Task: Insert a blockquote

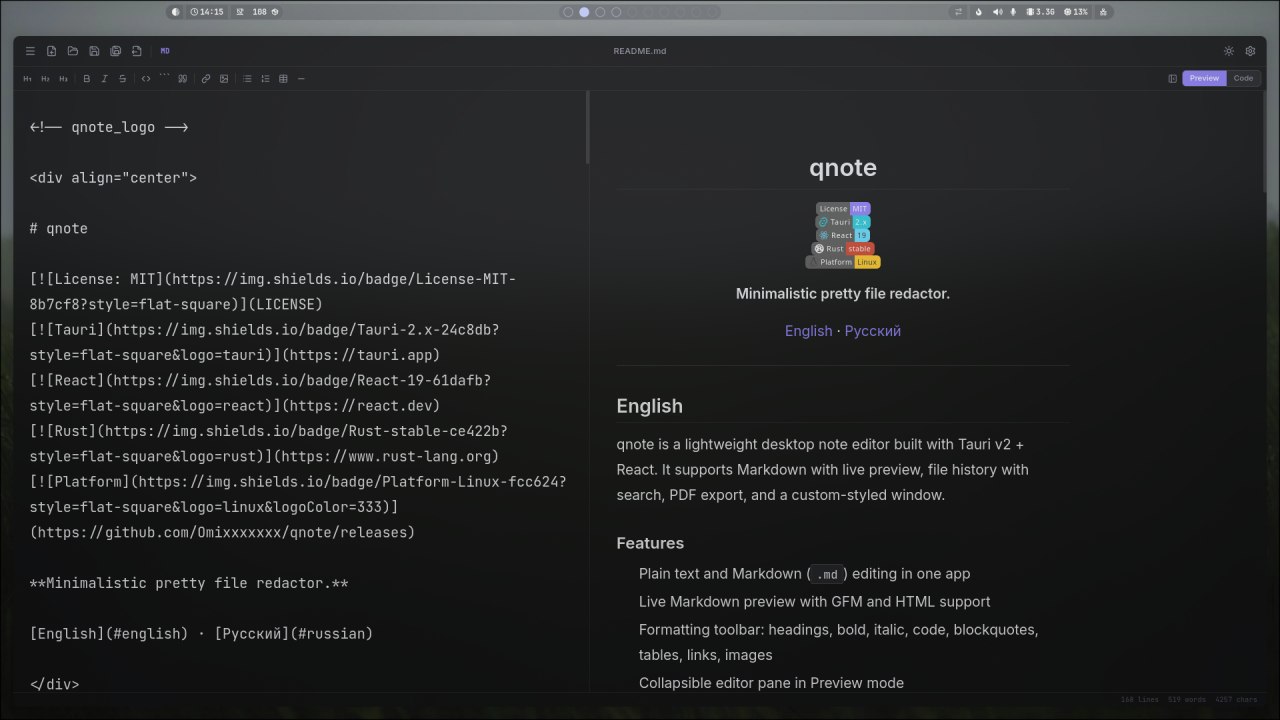Action: pos(182,78)
